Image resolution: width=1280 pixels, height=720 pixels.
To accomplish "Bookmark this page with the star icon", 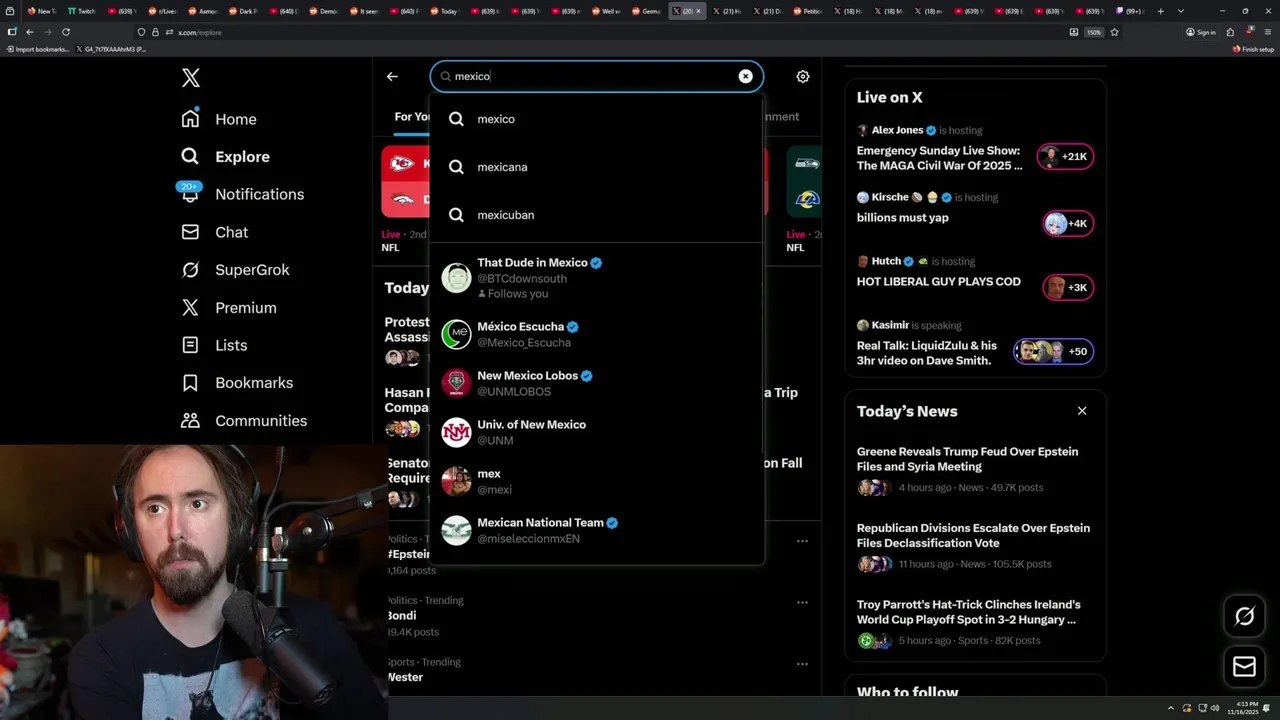I will tap(1114, 32).
